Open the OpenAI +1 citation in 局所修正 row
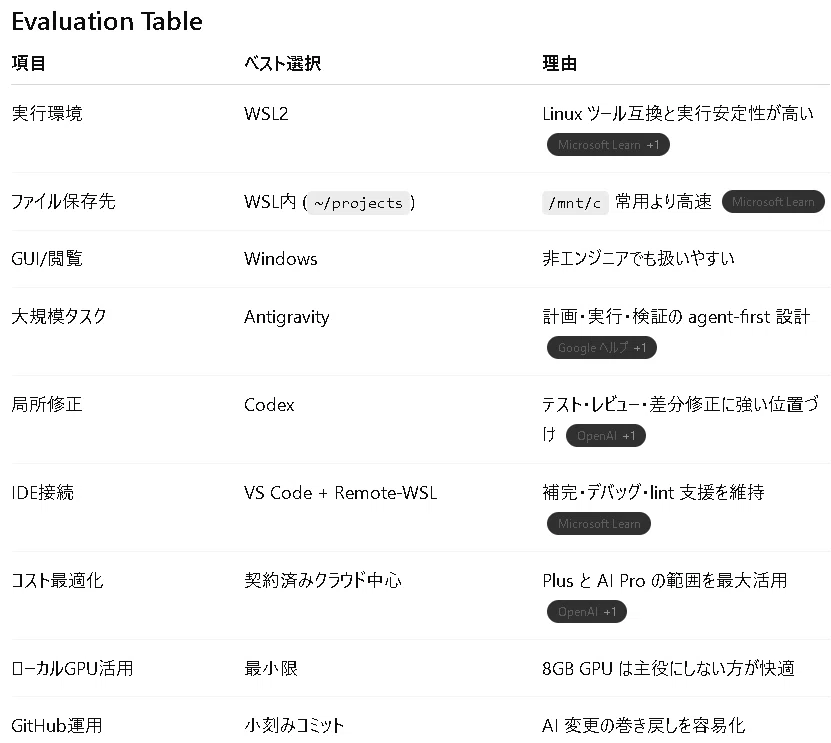Viewport: 831px width, 743px height. click(x=606, y=436)
